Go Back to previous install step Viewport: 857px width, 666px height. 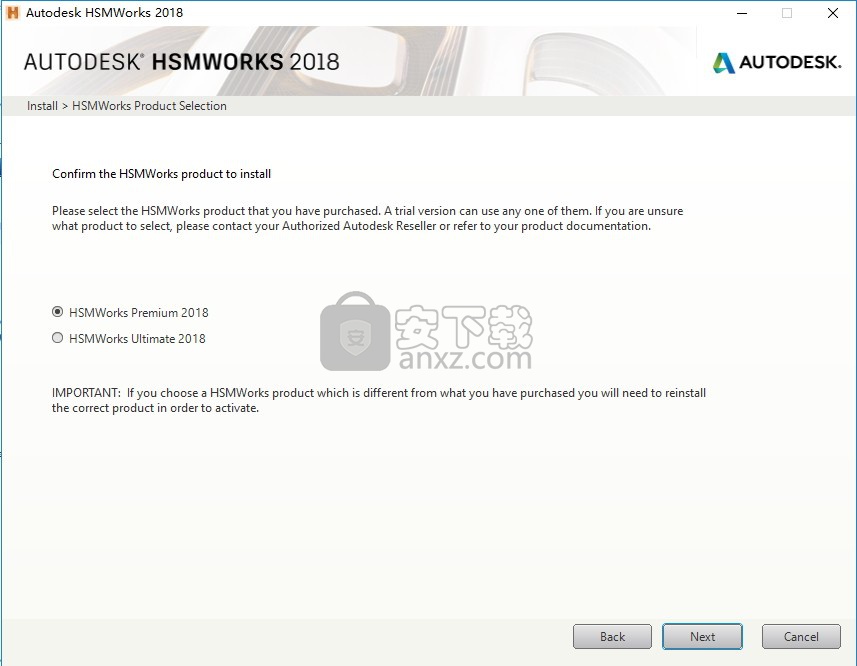point(612,636)
